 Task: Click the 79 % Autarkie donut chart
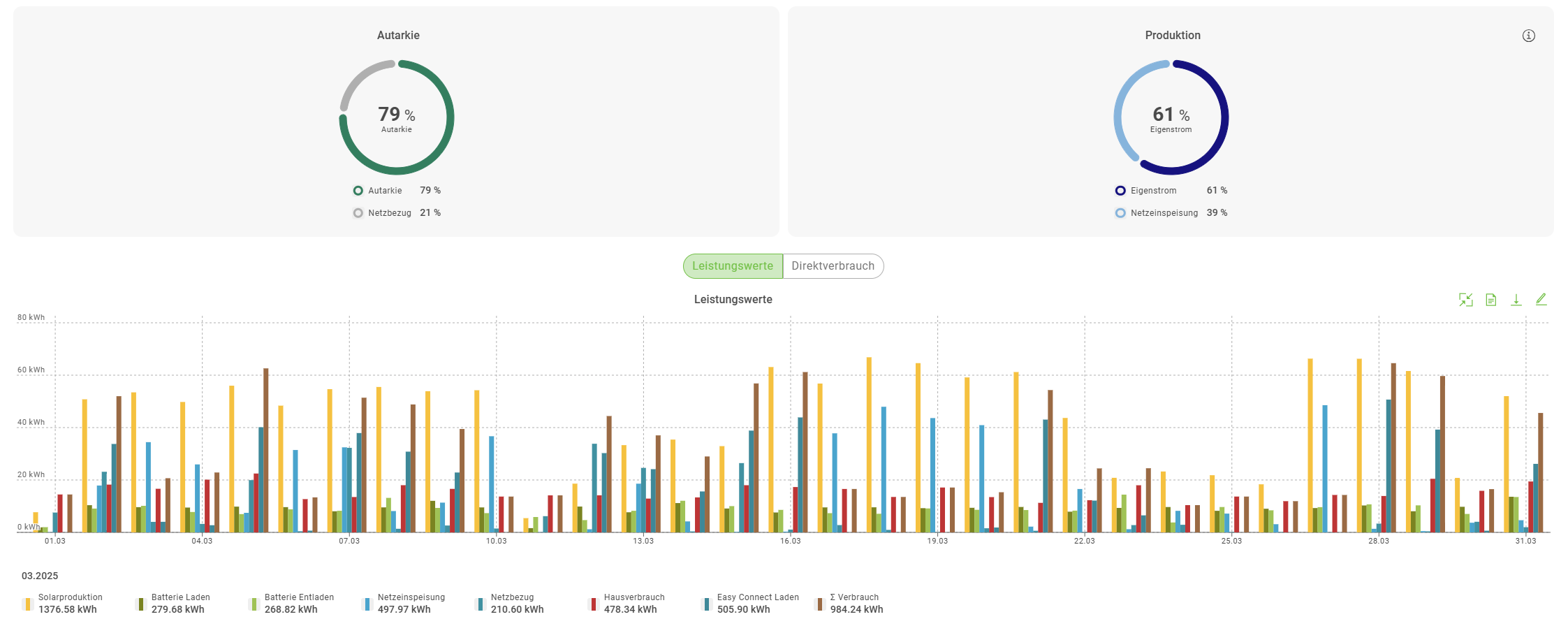(x=397, y=117)
